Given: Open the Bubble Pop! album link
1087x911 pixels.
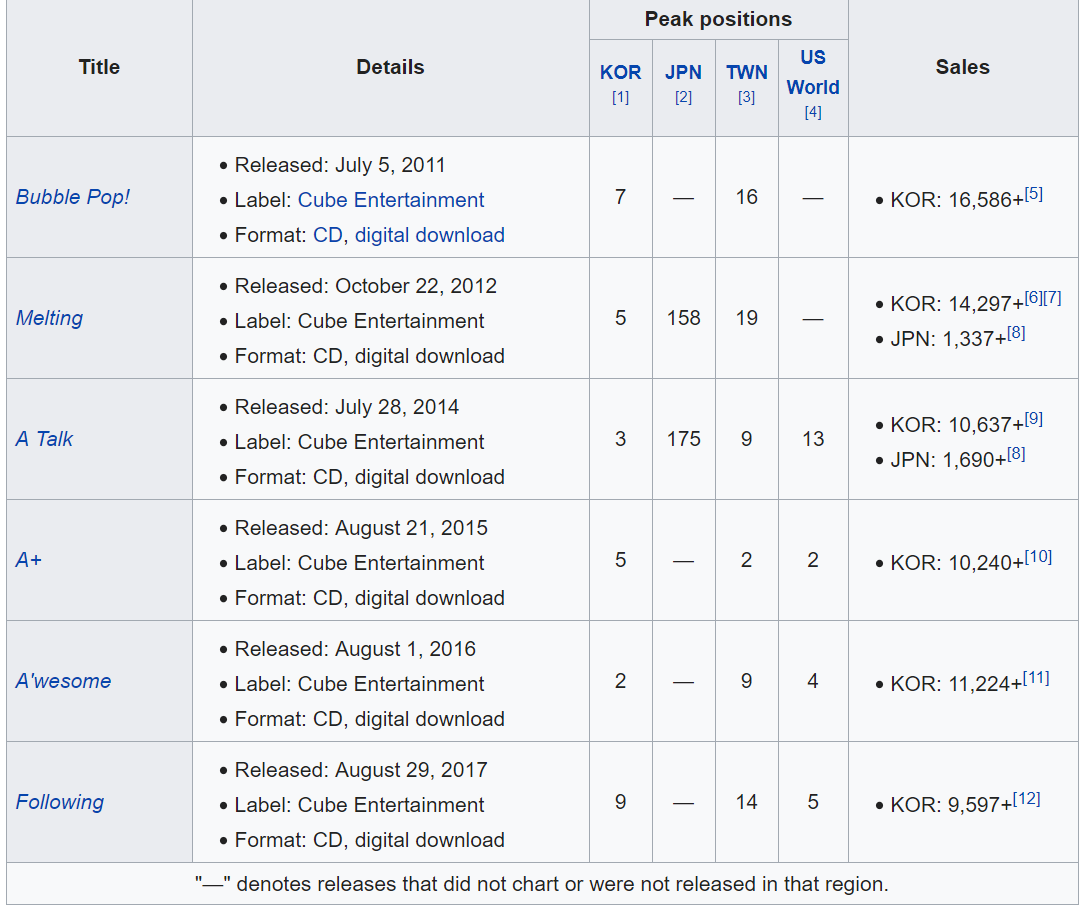Looking at the screenshot, I should [x=73, y=197].
